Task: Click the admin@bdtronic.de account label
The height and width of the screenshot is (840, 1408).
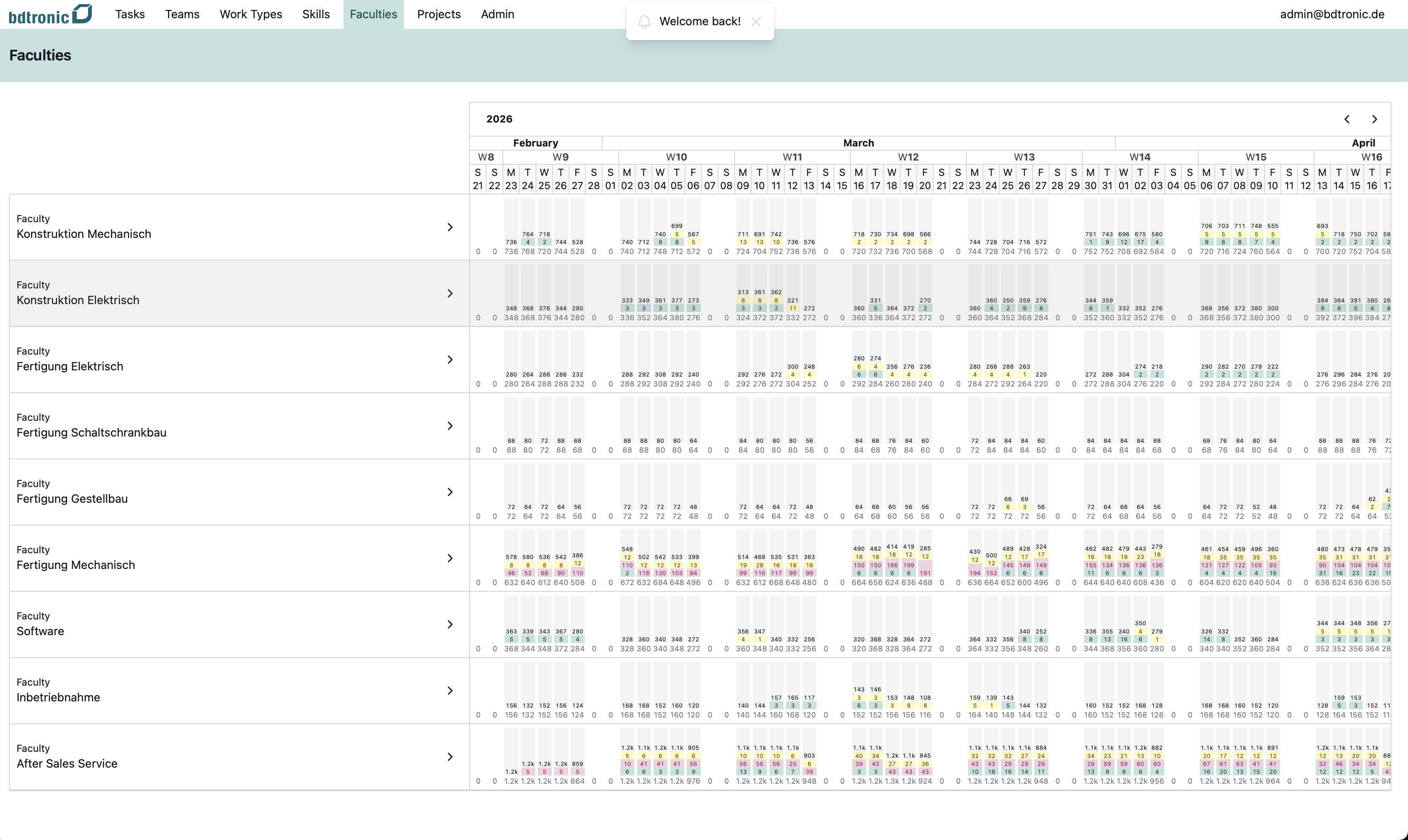Action: pyautogui.click(x=1331, y=14)
